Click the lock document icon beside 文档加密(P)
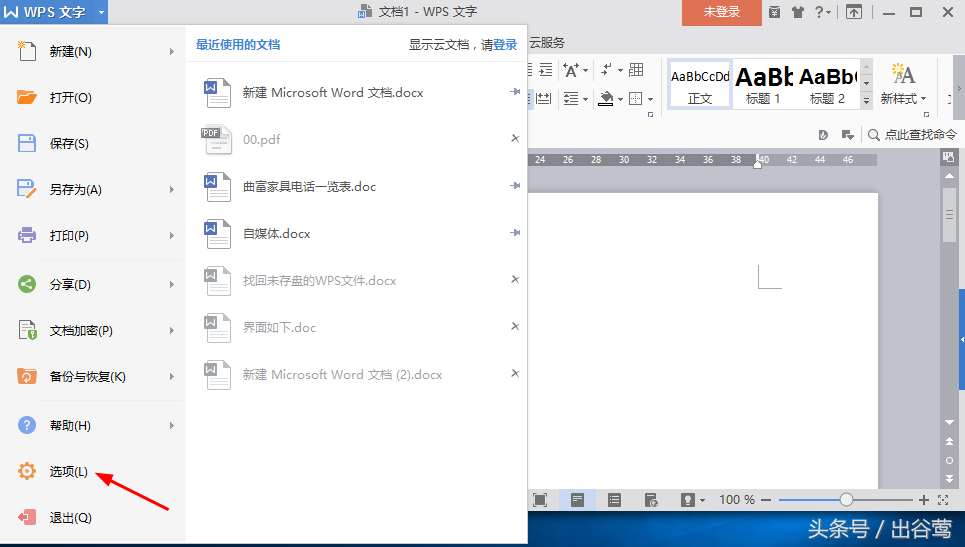Image resolution: width=965 pixels, height=547 pixels. coord(27,330)
